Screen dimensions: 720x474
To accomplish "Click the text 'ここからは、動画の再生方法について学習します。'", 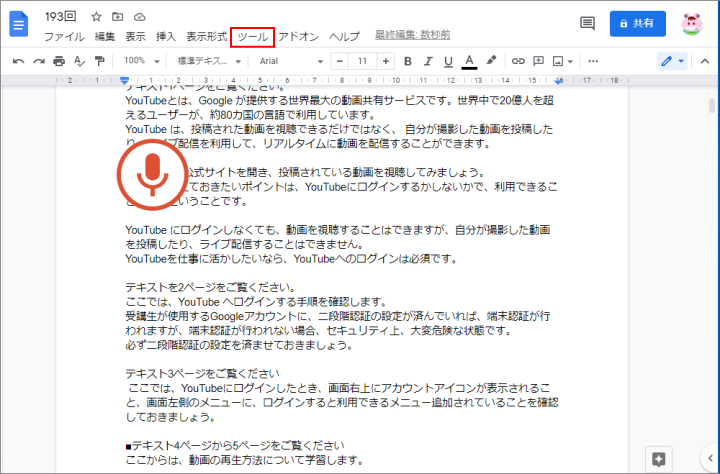I will [245, 460].
